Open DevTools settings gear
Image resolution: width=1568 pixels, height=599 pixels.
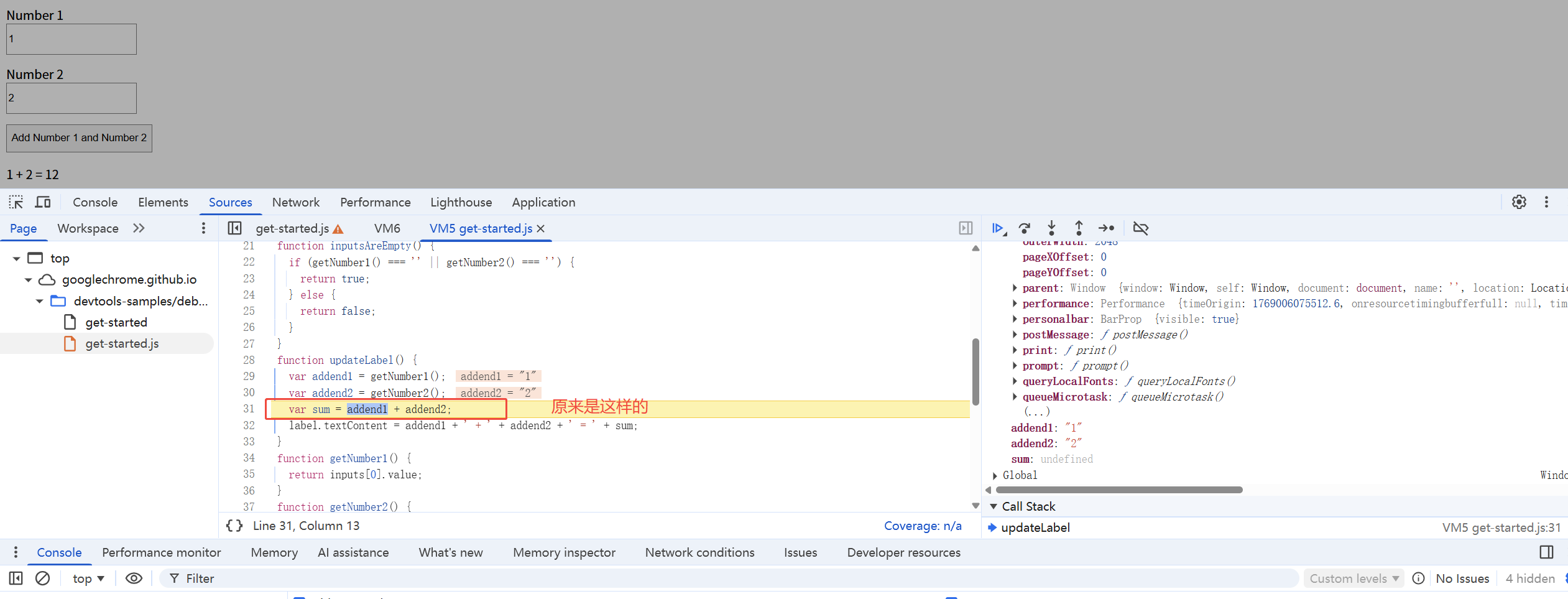pos(1519,202)
